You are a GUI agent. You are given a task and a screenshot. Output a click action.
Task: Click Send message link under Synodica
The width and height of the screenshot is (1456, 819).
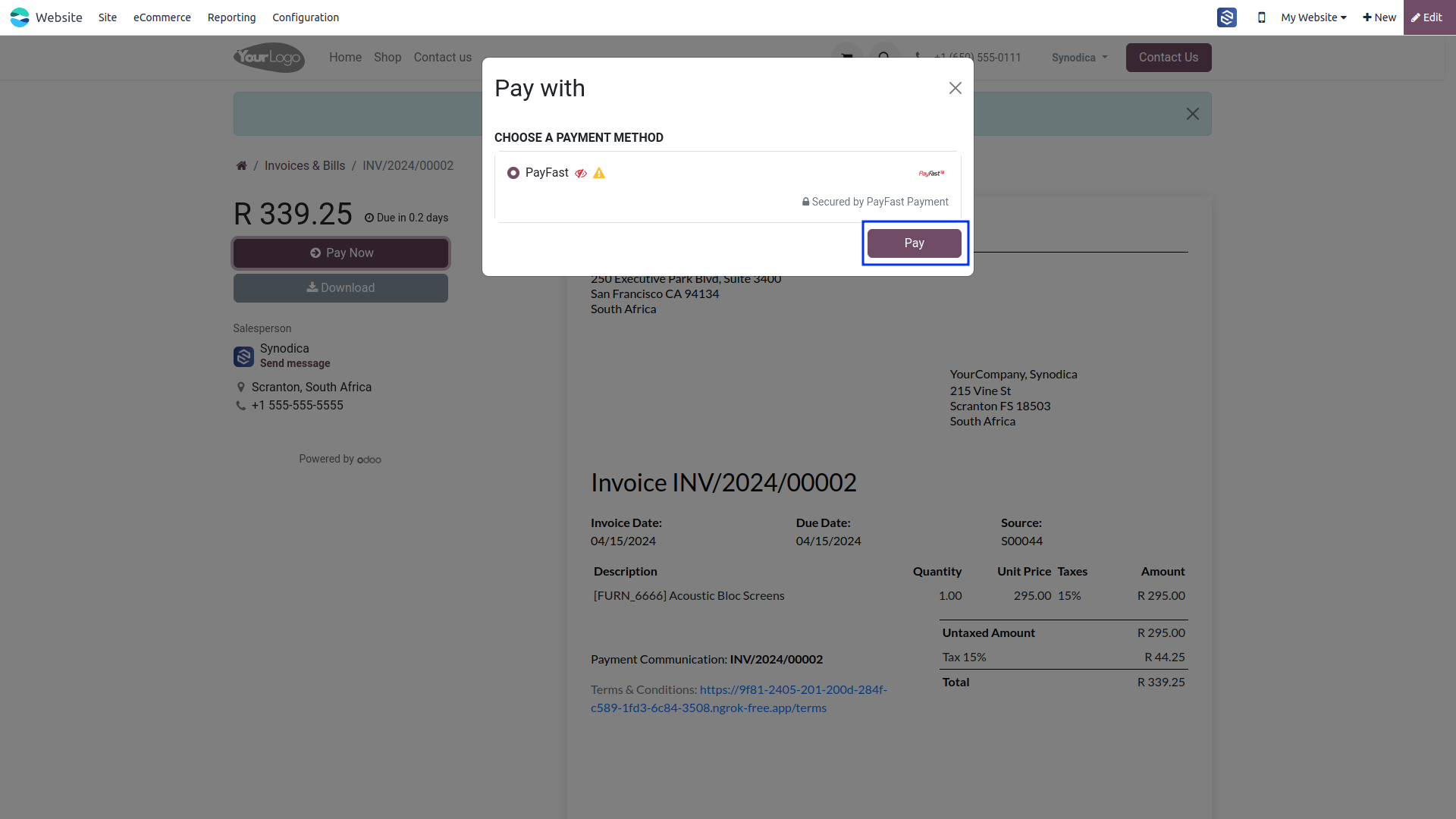pyautogui.click(x=295, y=364)
